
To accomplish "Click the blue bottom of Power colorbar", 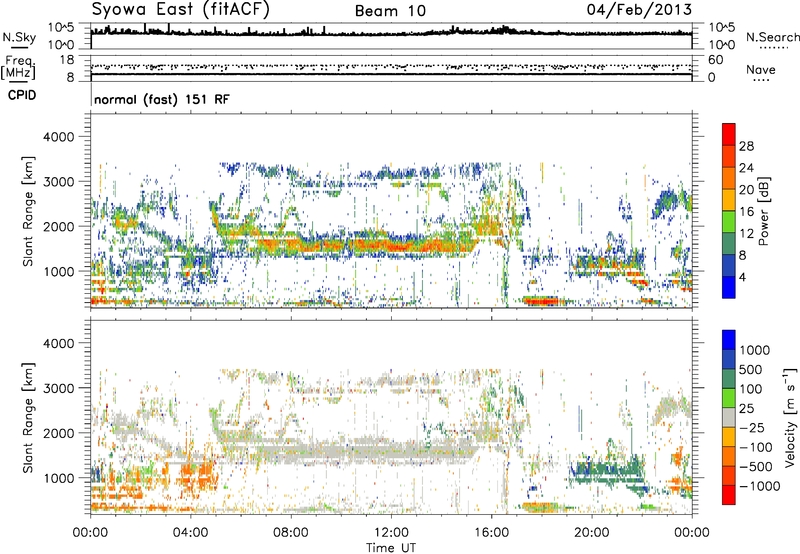I will click(729, 287).
